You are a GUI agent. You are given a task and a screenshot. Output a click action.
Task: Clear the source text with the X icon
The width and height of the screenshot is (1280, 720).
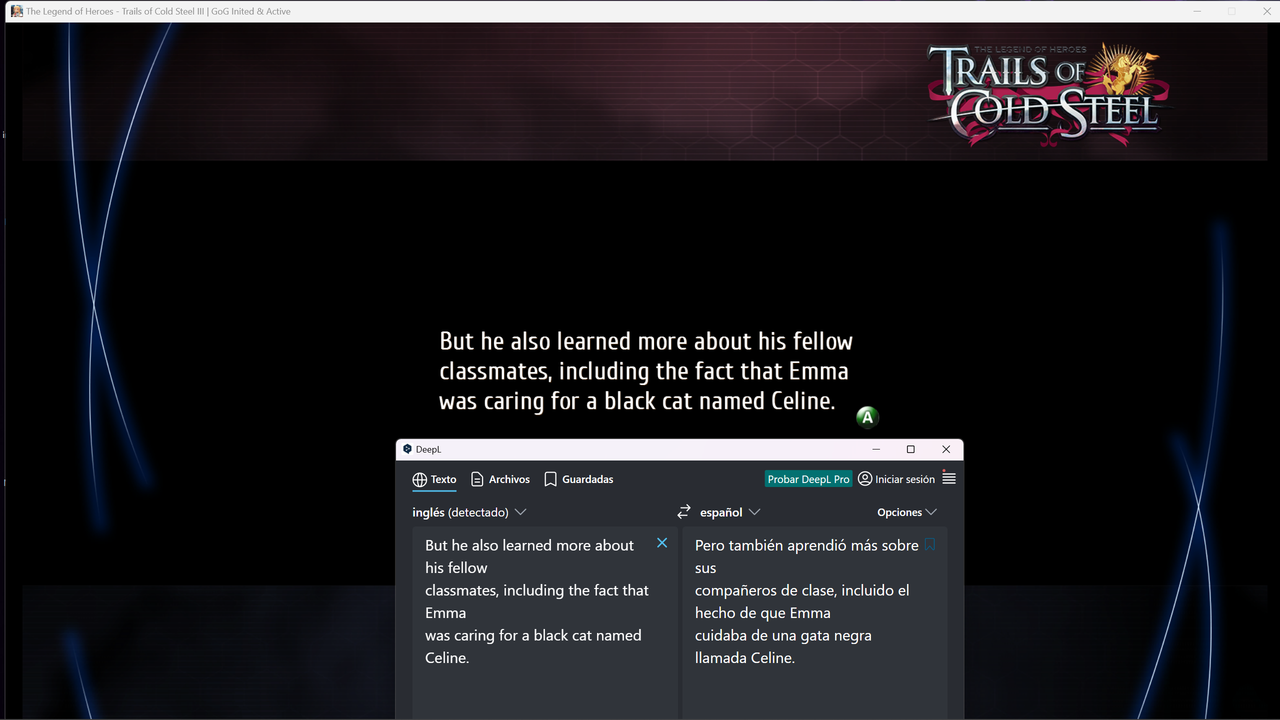(x=662, y=543)
